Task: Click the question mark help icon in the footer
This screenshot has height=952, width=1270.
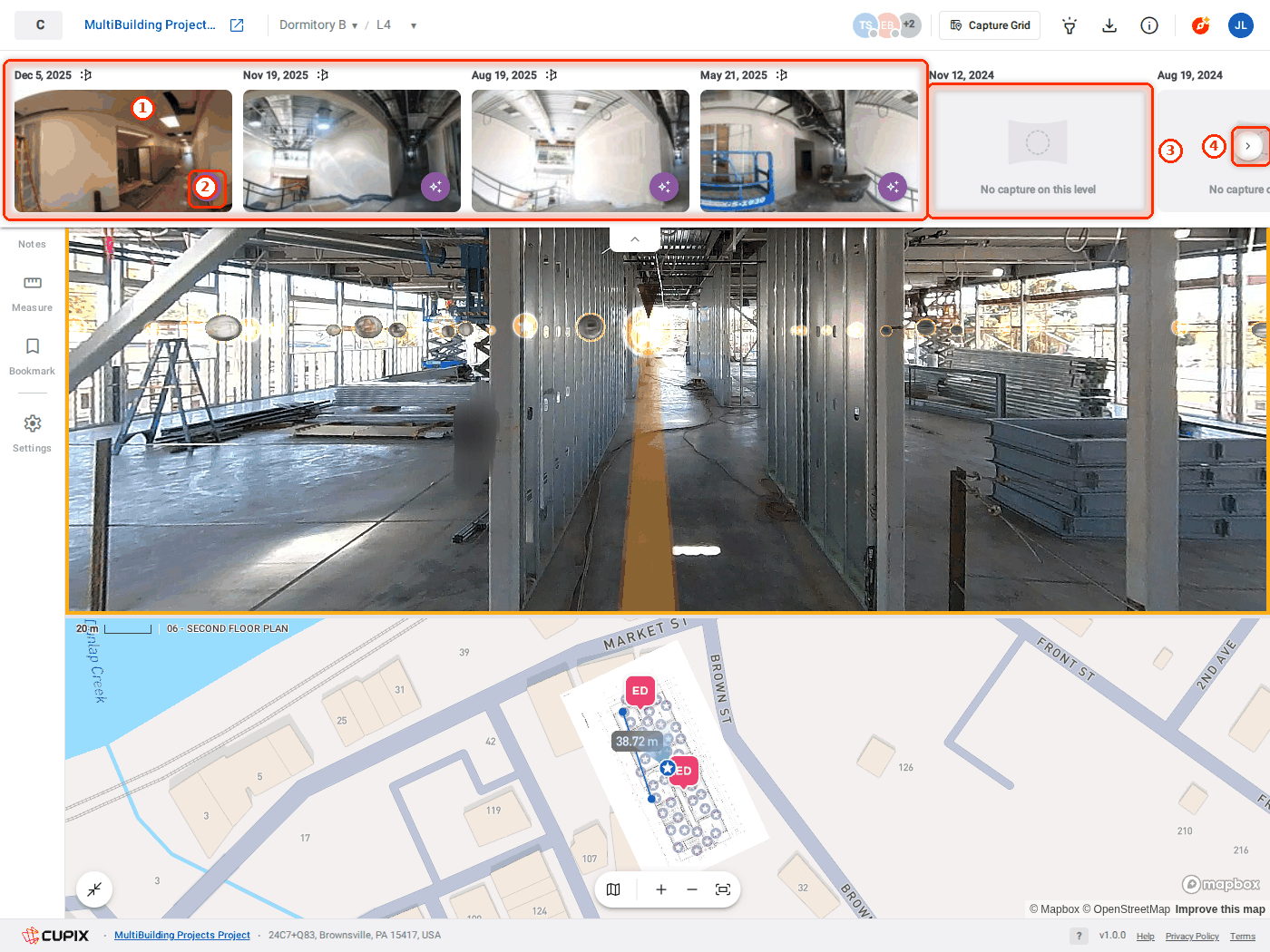Action: tap(1079, 936)
